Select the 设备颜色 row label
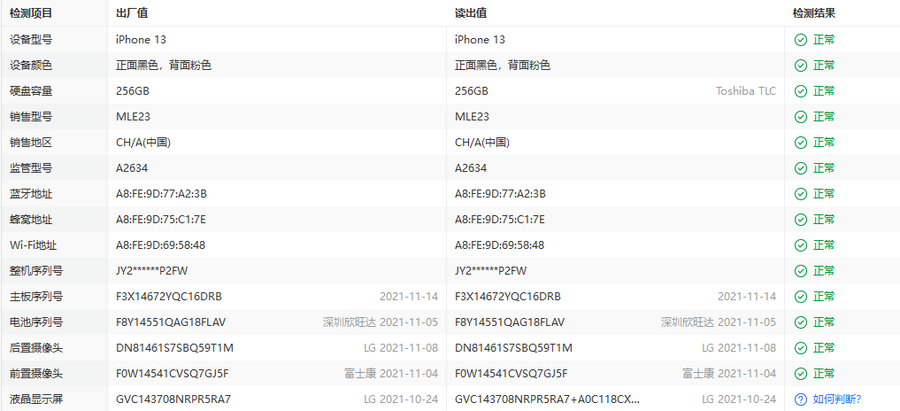900x411 pixels. tap(31, 65)
